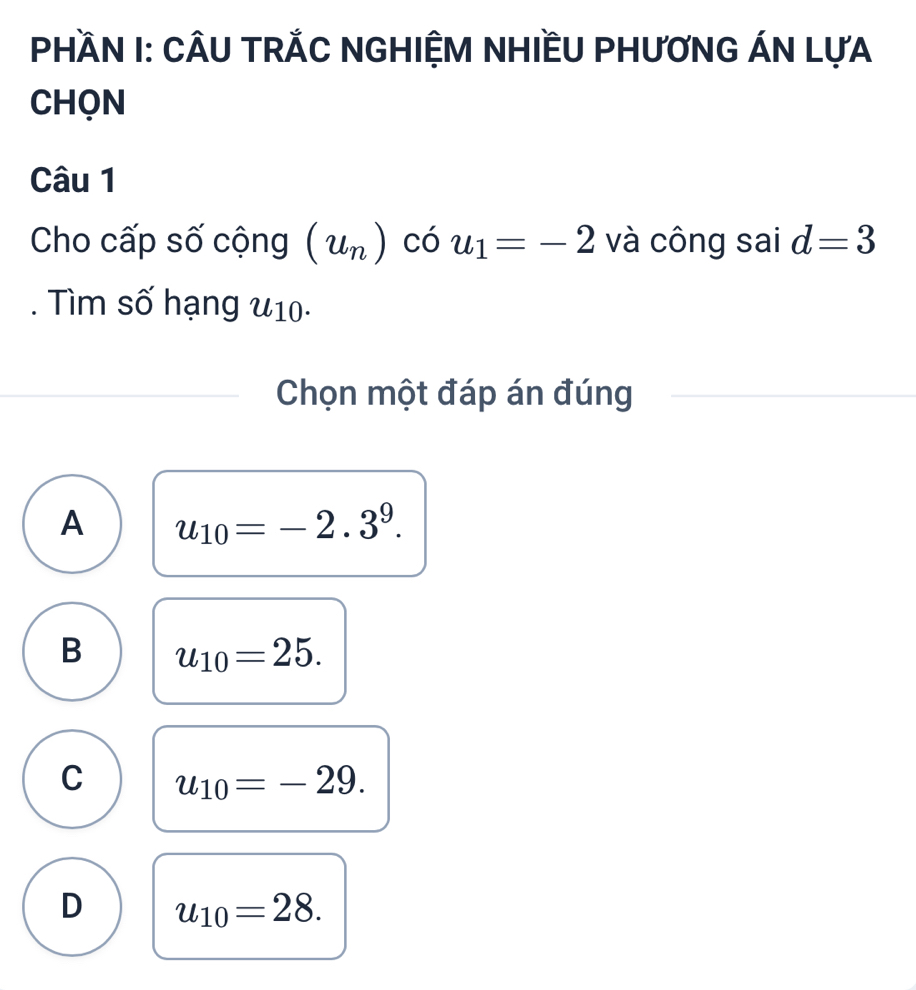Click the answer box u10 = 25

(249, 651)
